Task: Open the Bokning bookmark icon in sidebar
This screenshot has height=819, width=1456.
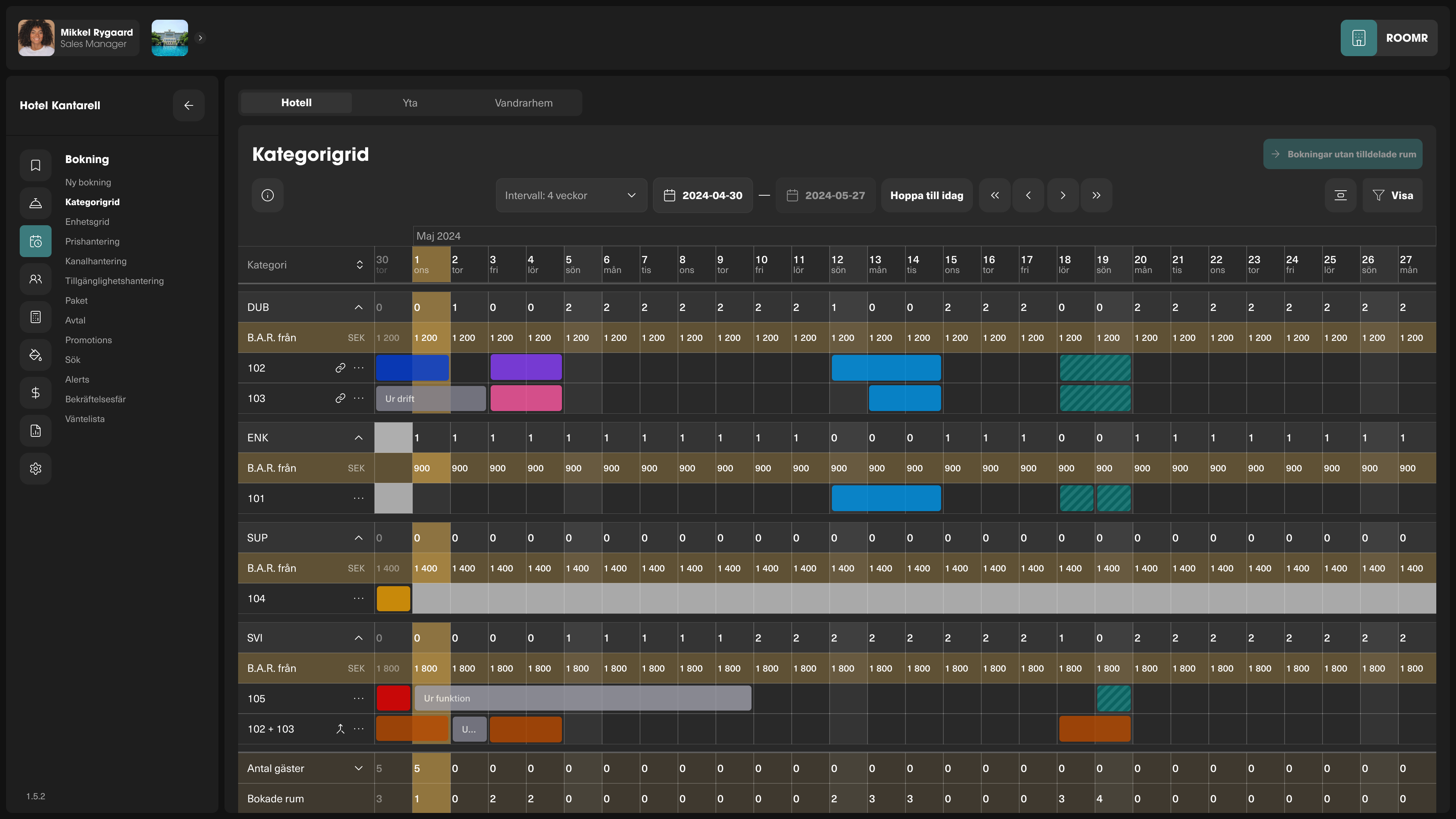Action: 35,165
